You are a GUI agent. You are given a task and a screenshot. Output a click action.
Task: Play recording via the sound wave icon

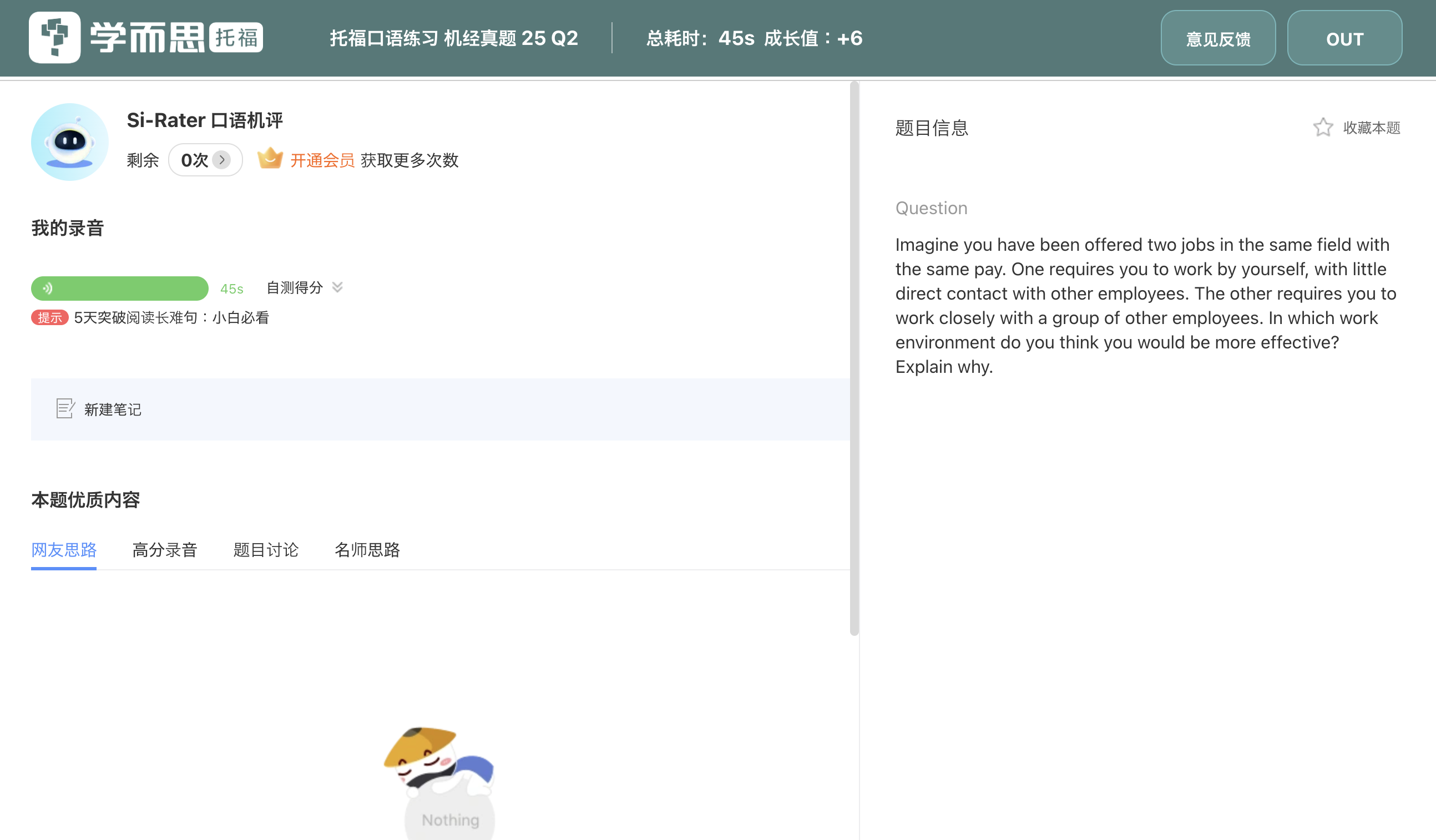coord(48,289)
